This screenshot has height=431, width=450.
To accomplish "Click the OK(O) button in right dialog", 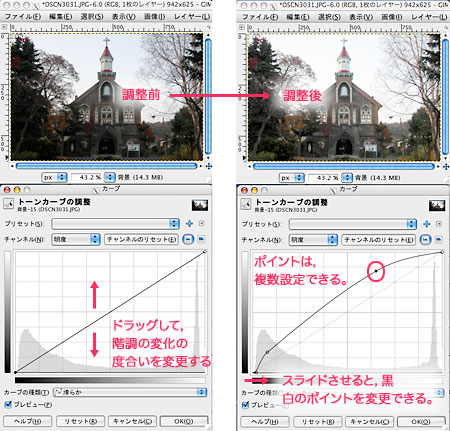I will (x=421, y=422).
